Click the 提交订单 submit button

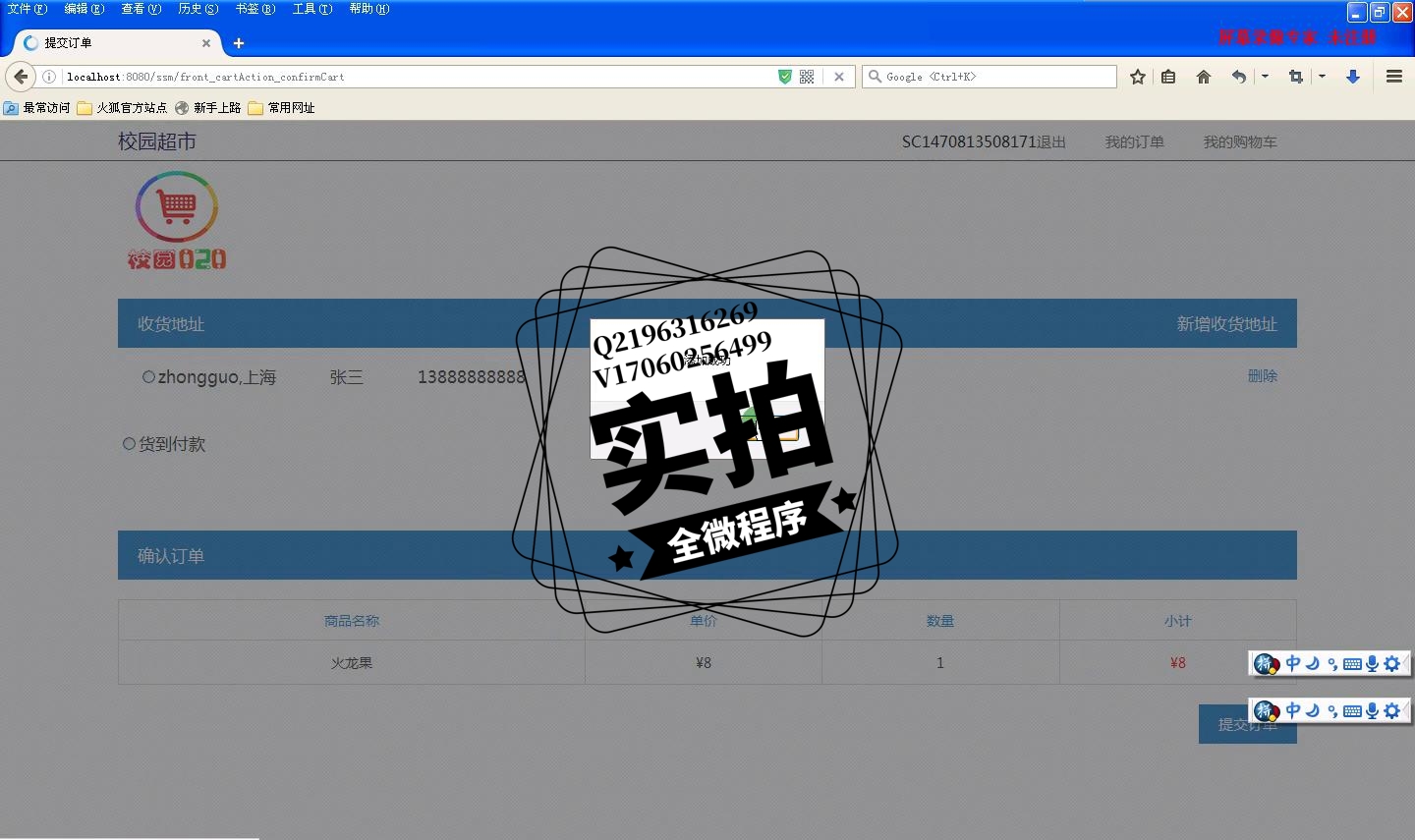click(1248, 724)
